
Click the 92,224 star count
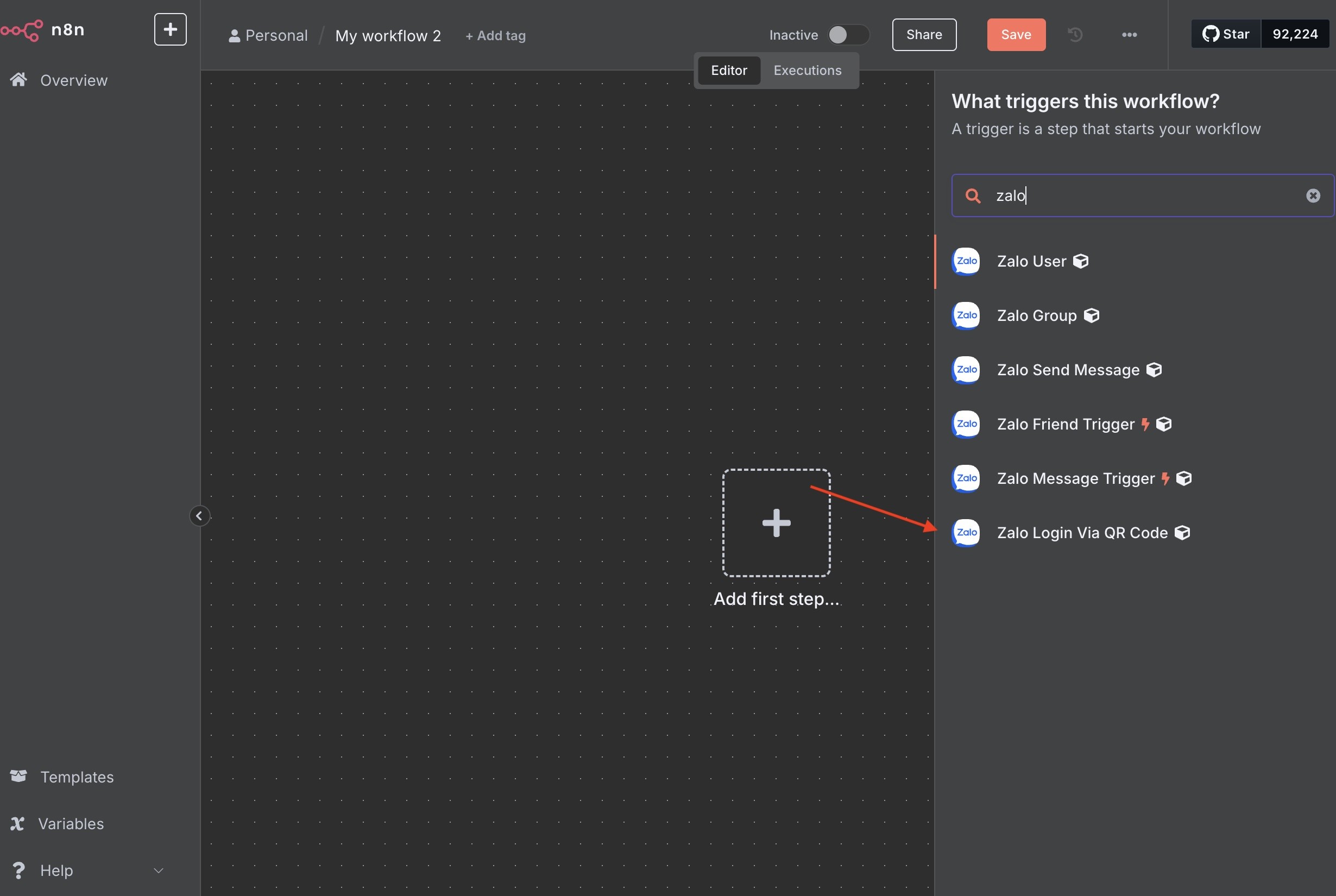[1295, 34]
